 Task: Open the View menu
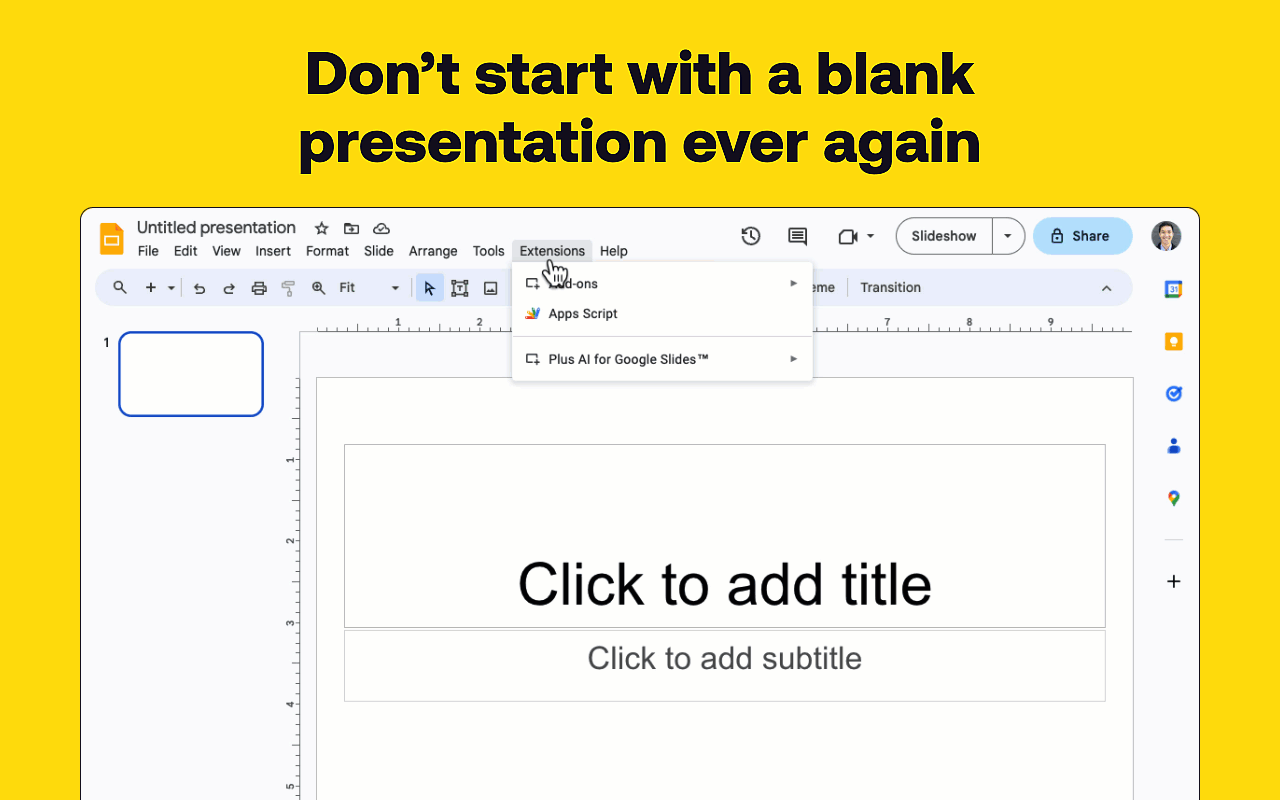point(226,251)
